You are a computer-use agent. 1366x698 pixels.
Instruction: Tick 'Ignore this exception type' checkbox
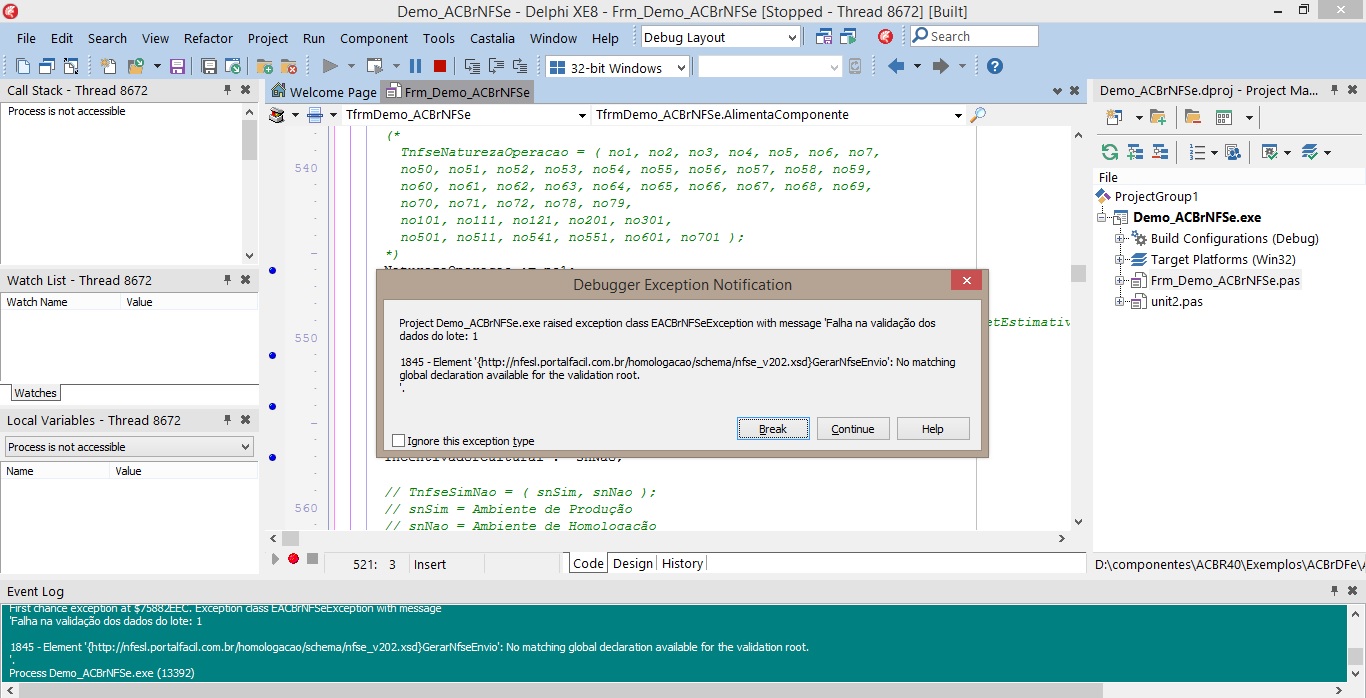(399, 440)
